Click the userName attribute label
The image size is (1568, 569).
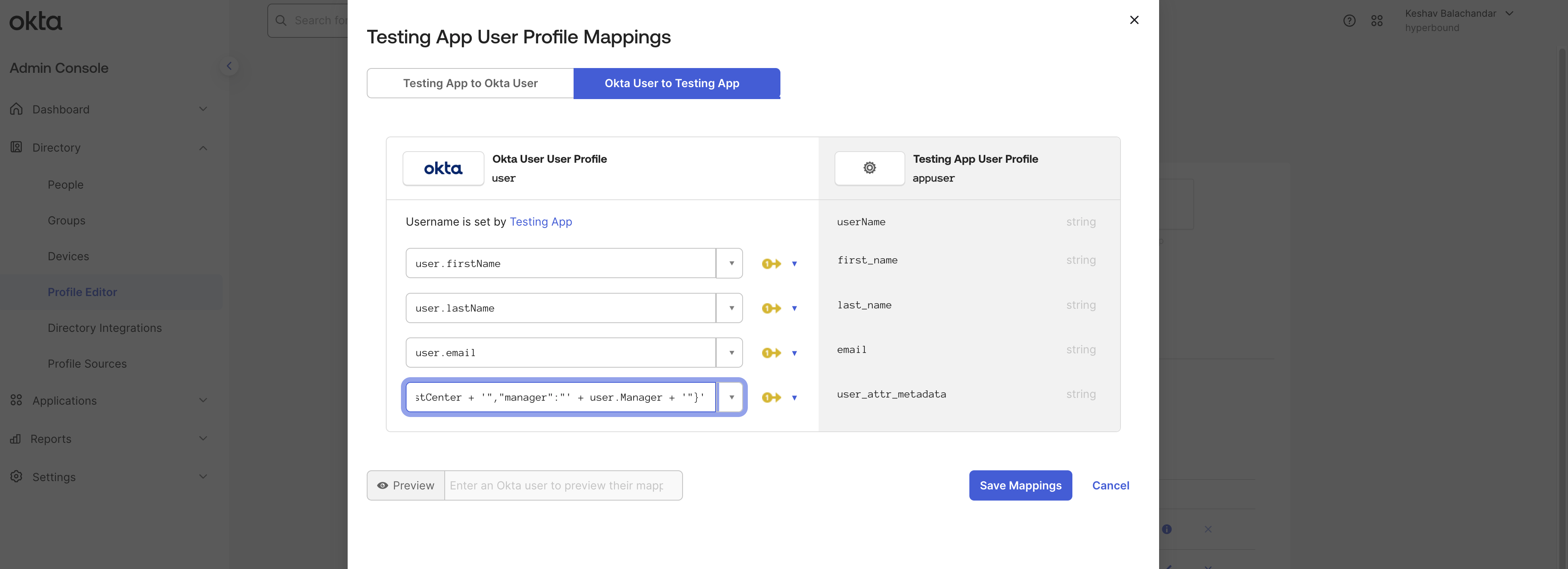(x=861, y=222)
